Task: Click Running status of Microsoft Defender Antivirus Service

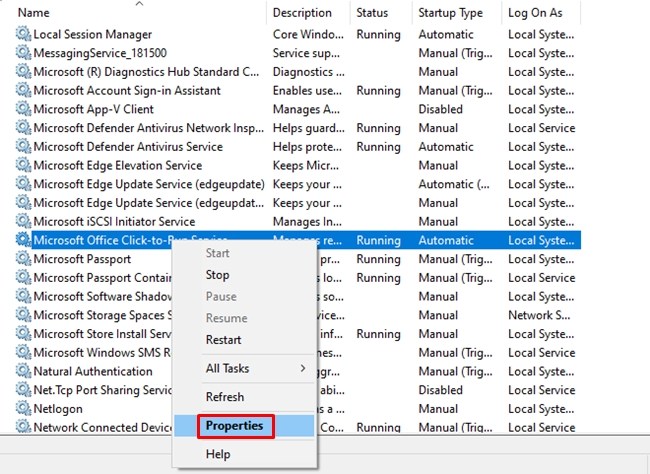Action: click(x=378, y=147)
